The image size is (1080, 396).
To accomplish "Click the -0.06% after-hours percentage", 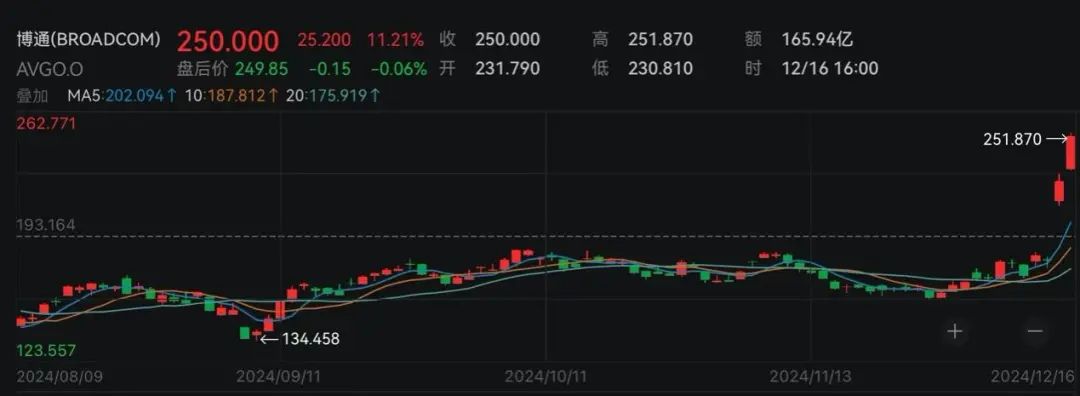I will tap(399, 69).
